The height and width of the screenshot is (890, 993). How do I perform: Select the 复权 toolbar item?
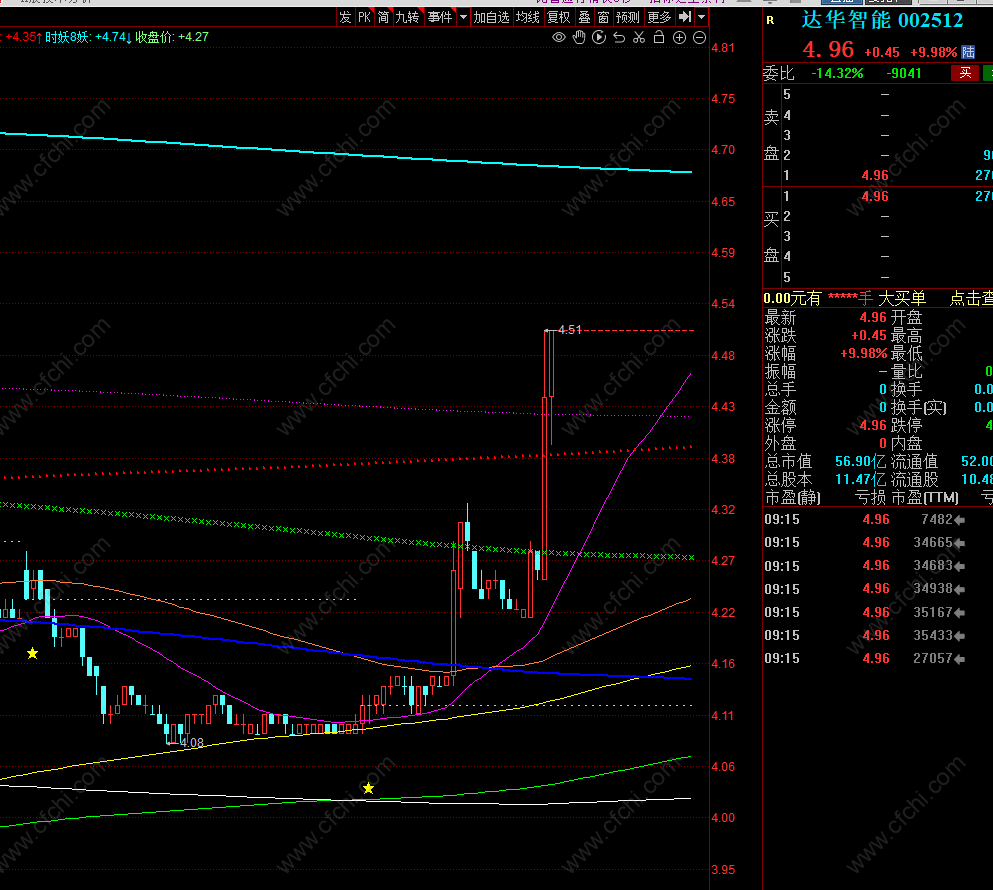559,17
